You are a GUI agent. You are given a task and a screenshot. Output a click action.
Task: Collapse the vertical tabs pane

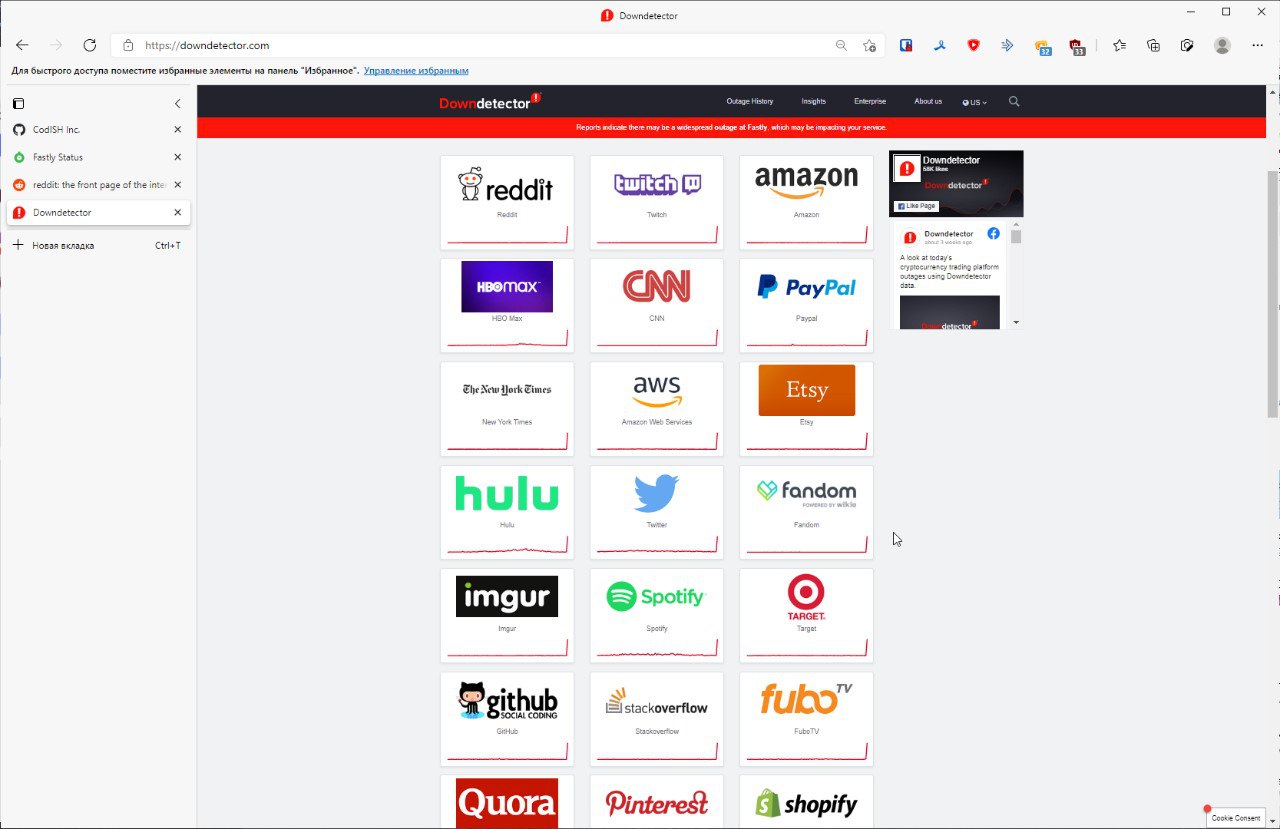(x=178, y=103)
